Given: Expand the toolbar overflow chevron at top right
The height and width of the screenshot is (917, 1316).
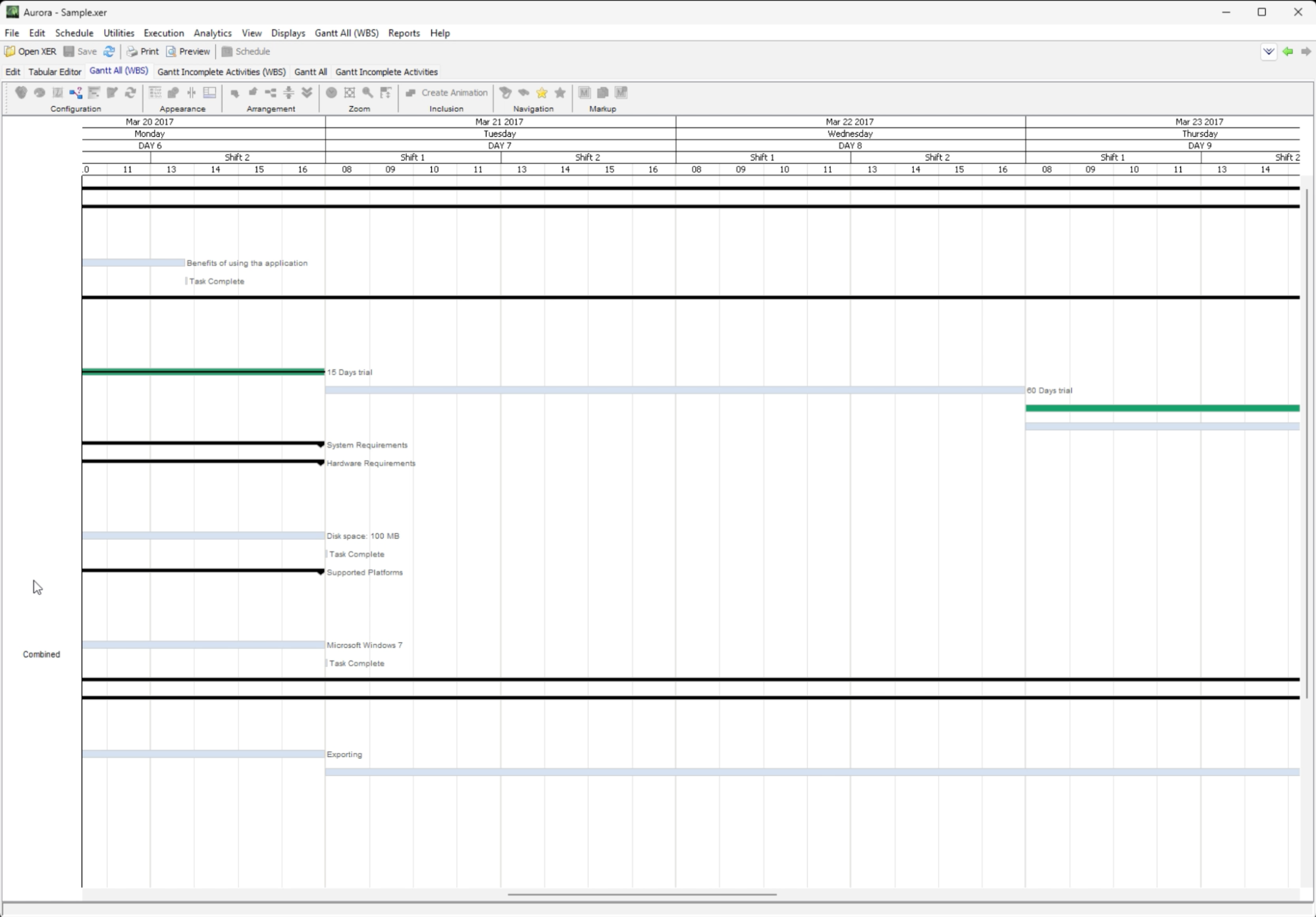Looking at the screenshot, I should [x=1269, y=51].
